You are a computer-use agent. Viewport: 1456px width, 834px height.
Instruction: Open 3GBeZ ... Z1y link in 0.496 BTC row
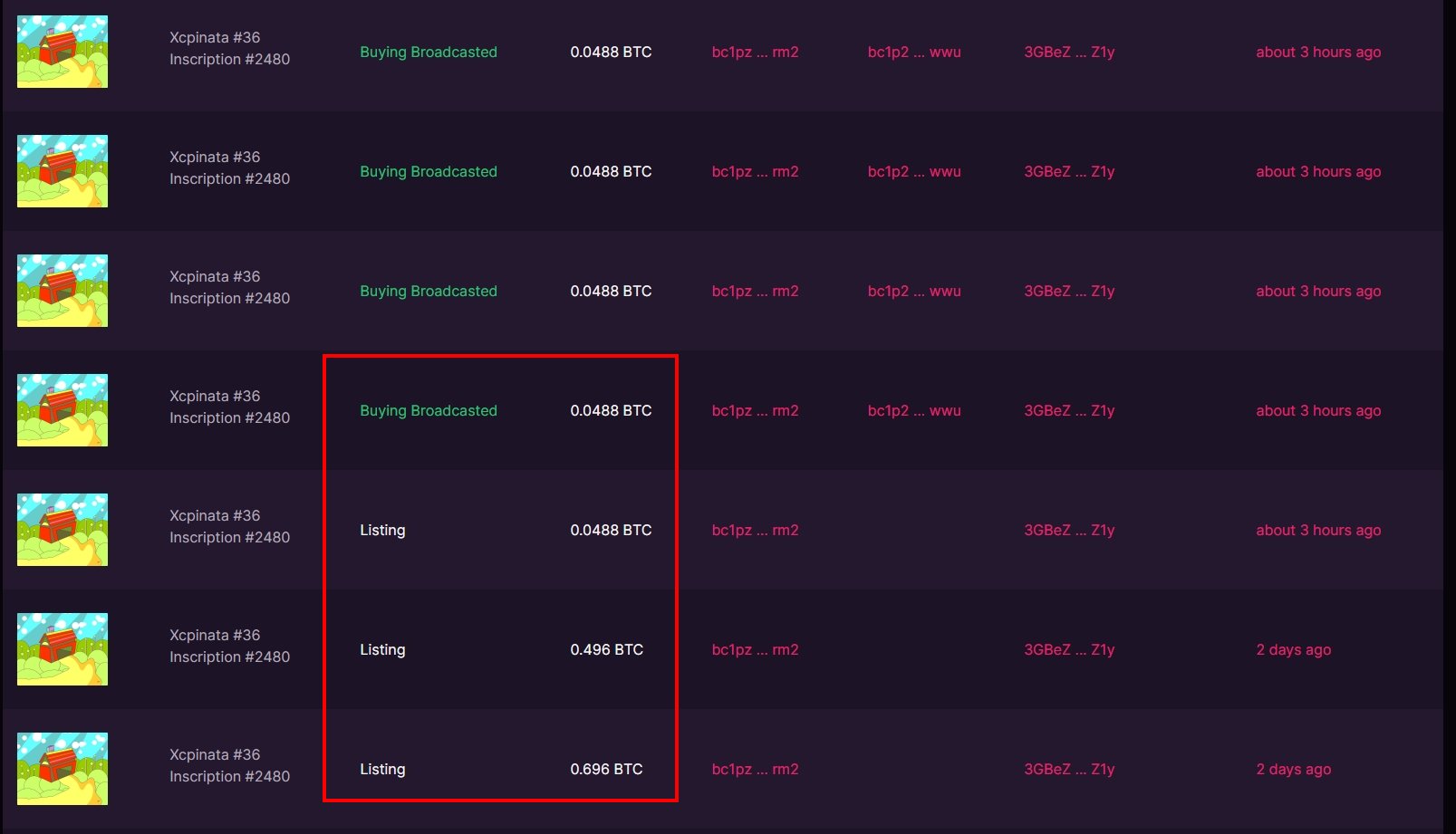pyautogui.click(x=1069, y=649)
